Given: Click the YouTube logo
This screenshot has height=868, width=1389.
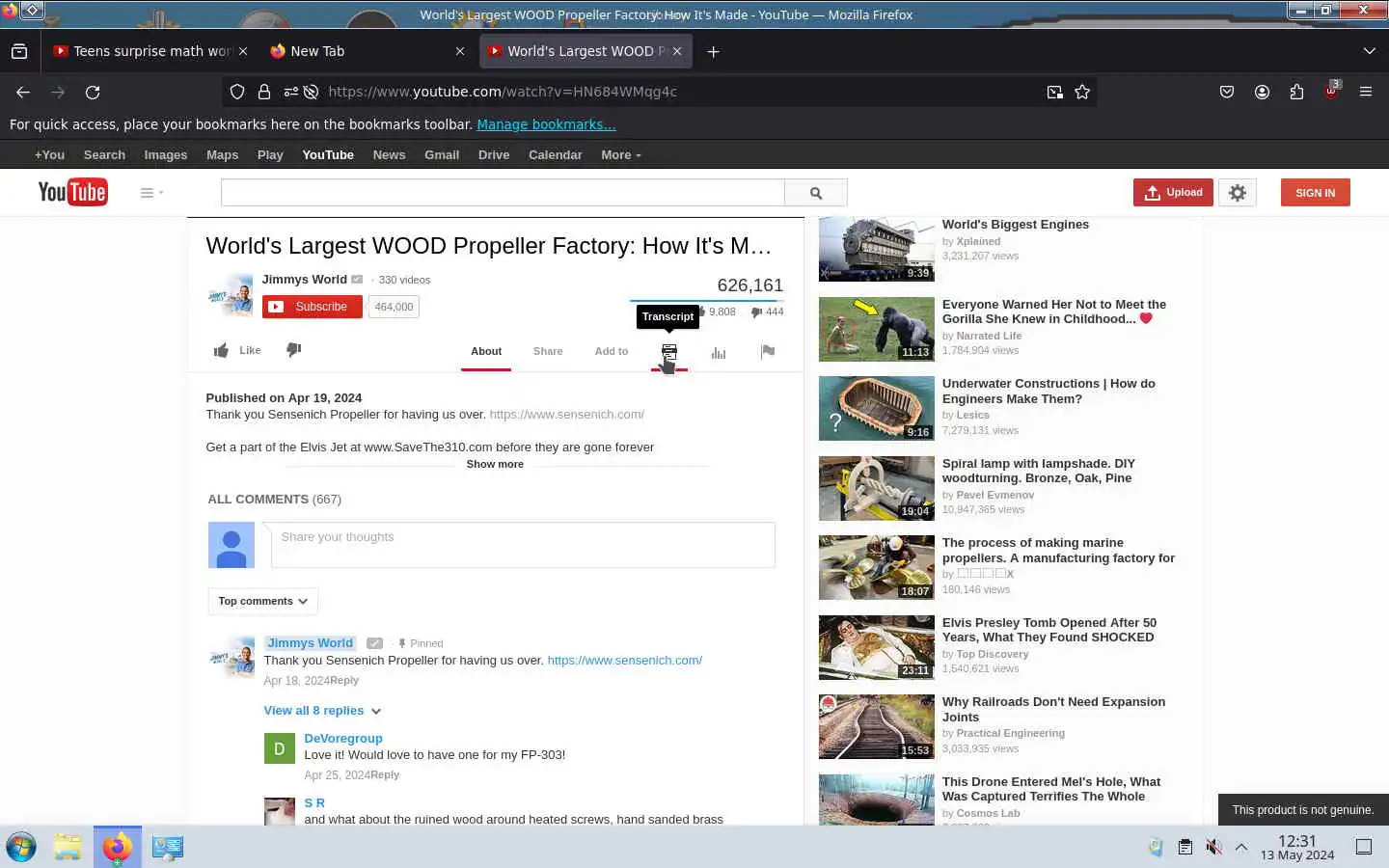Looking at the screenshot, I should click(72, 192).
